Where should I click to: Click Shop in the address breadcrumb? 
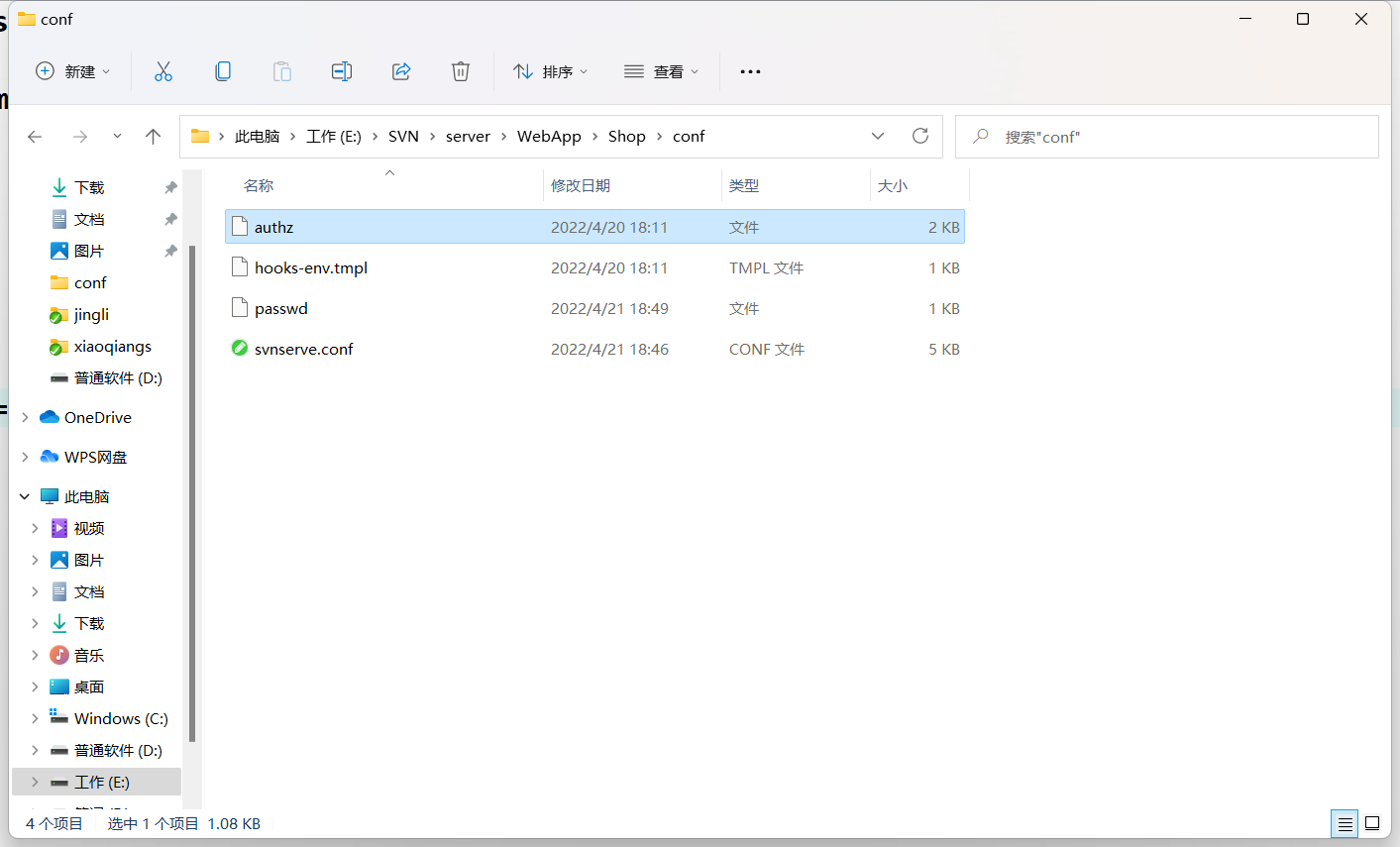click(627, 137)
